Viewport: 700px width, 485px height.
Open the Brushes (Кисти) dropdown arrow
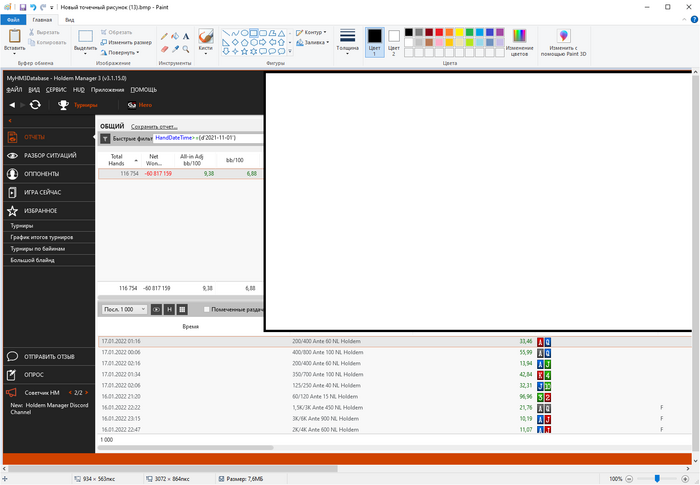coord(205,54)
